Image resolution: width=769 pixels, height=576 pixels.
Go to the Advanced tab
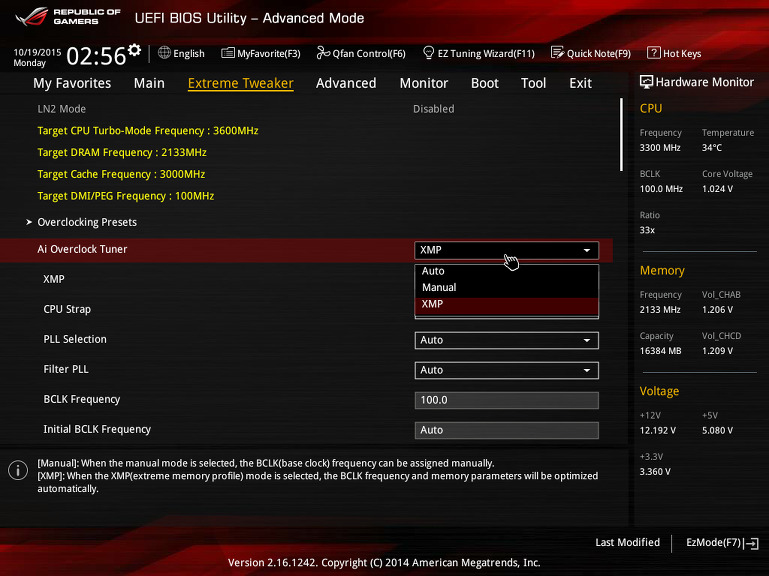point(346,83)
